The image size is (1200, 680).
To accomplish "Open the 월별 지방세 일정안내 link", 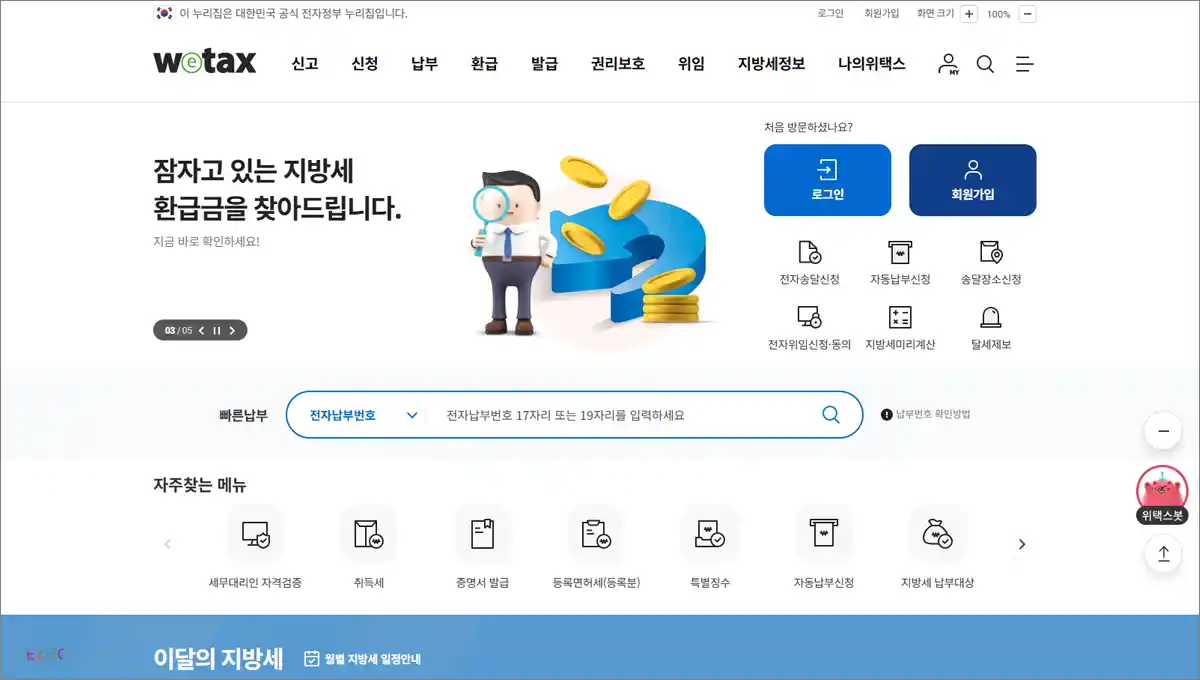I will coord(363,658).
